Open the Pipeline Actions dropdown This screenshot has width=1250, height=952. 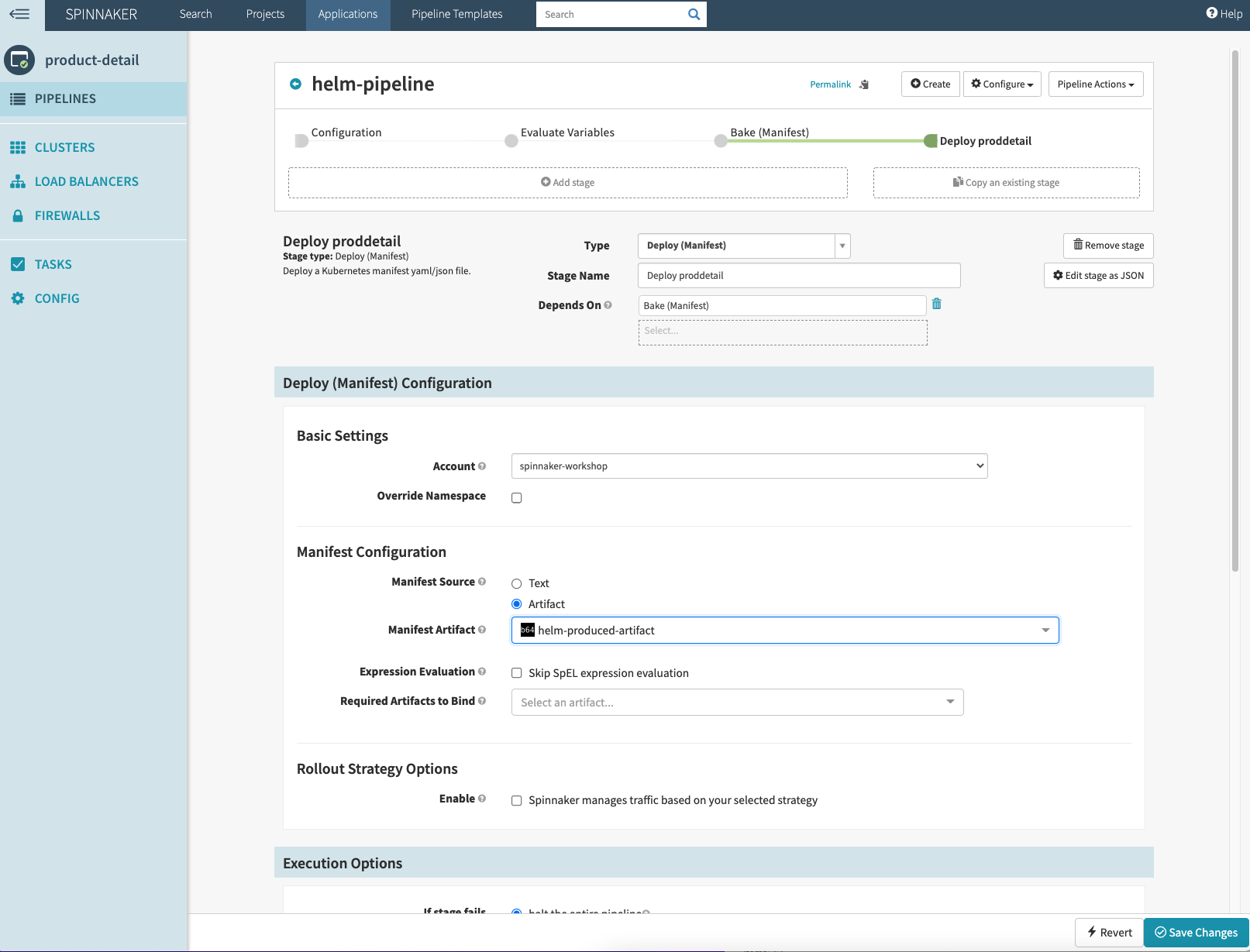pos(1095,84)
